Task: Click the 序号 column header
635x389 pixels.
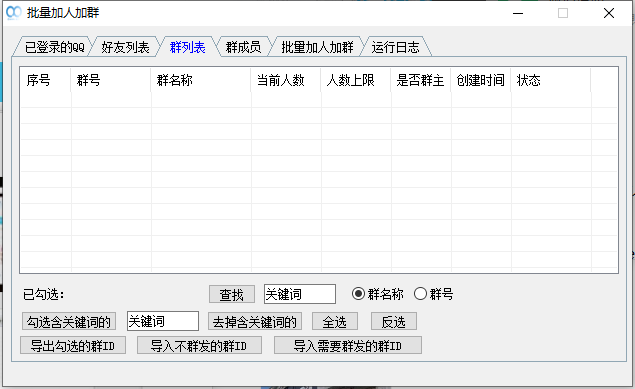Action: 45,80
